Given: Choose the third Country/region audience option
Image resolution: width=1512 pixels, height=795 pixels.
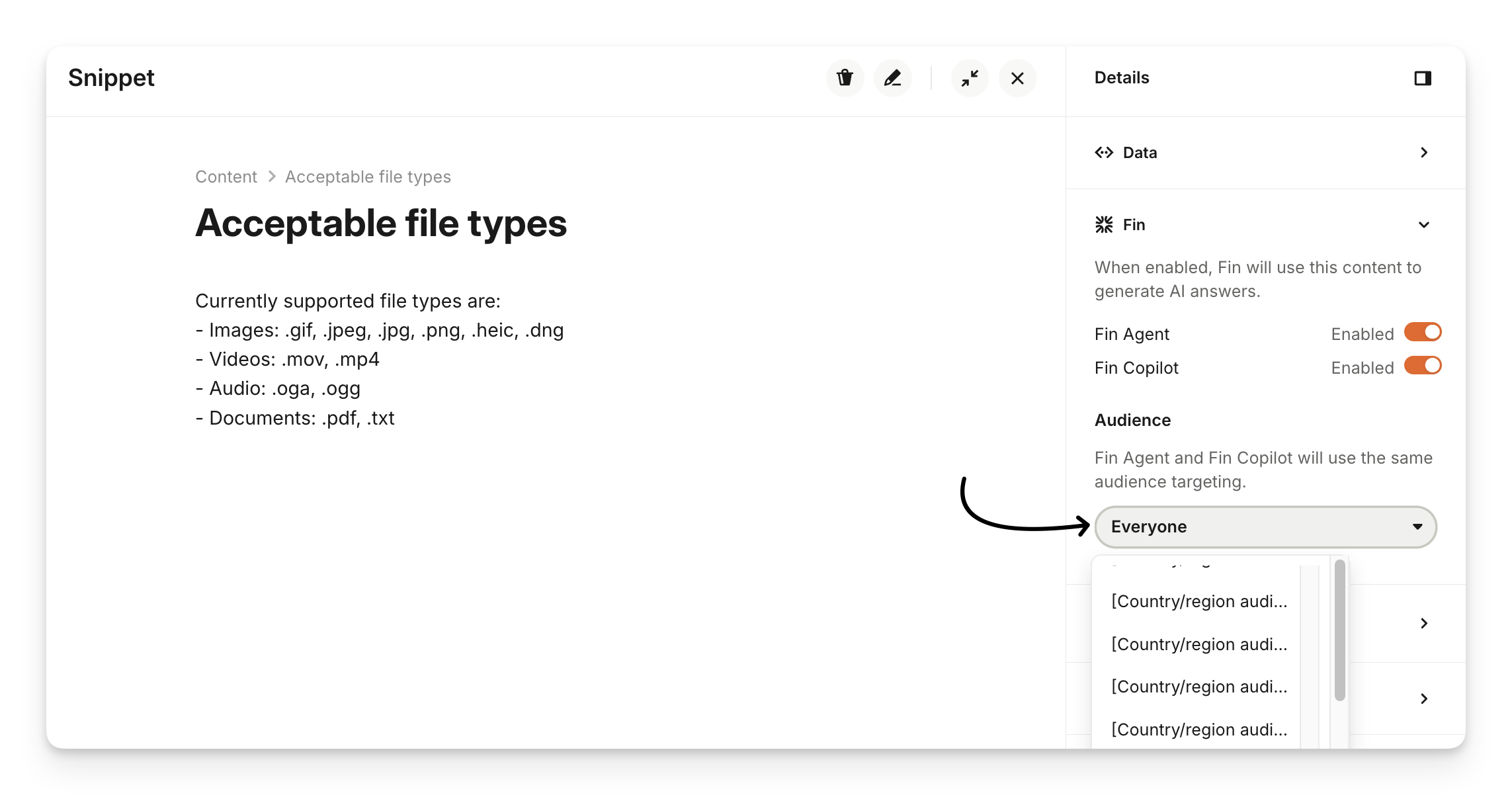Looking at the screenshot, I should 1198,687.
